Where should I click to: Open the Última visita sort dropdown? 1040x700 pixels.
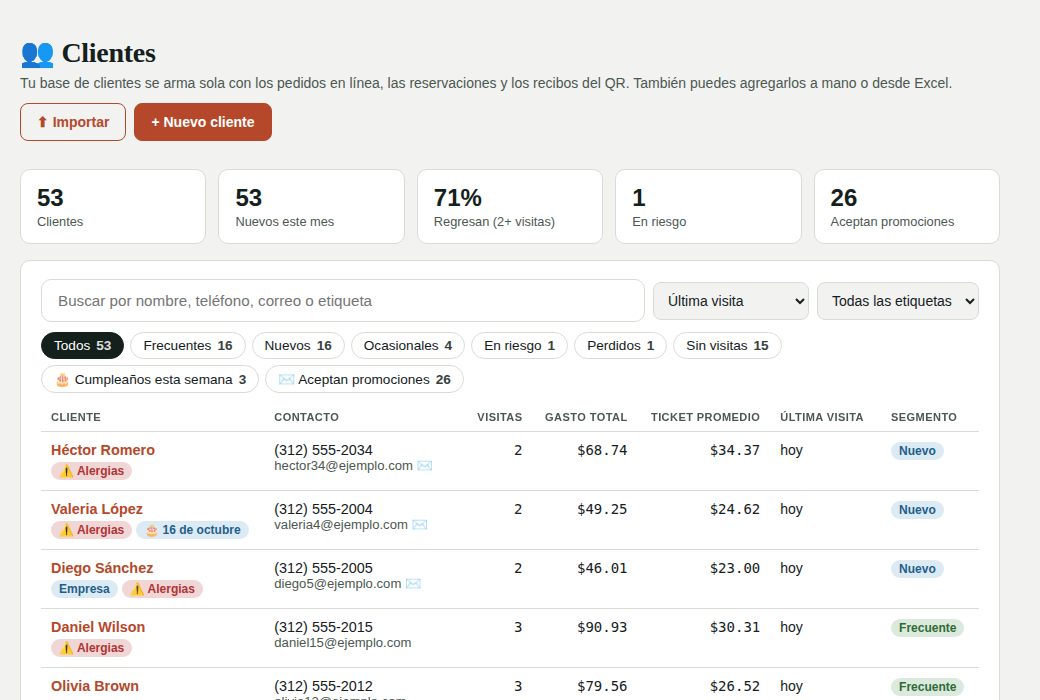(730, 301)
